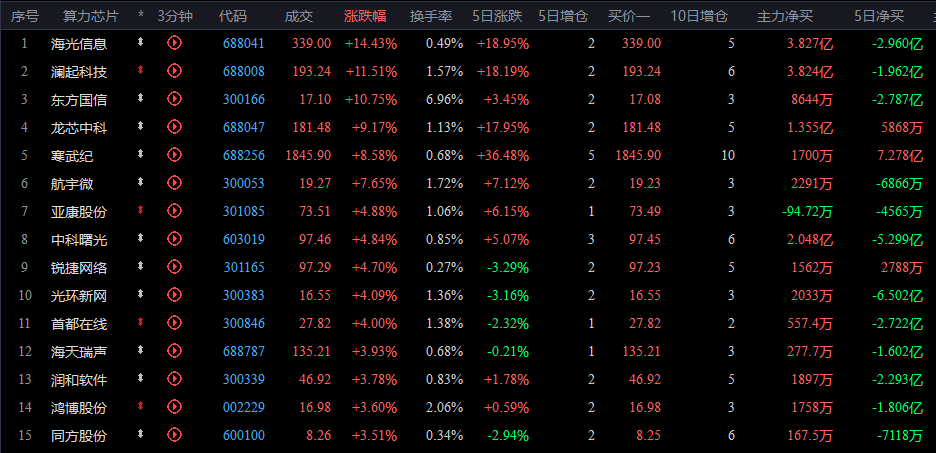The image size is (936, 453).
Task: Select the 润和软件 stock name
Action: (79, 380)
